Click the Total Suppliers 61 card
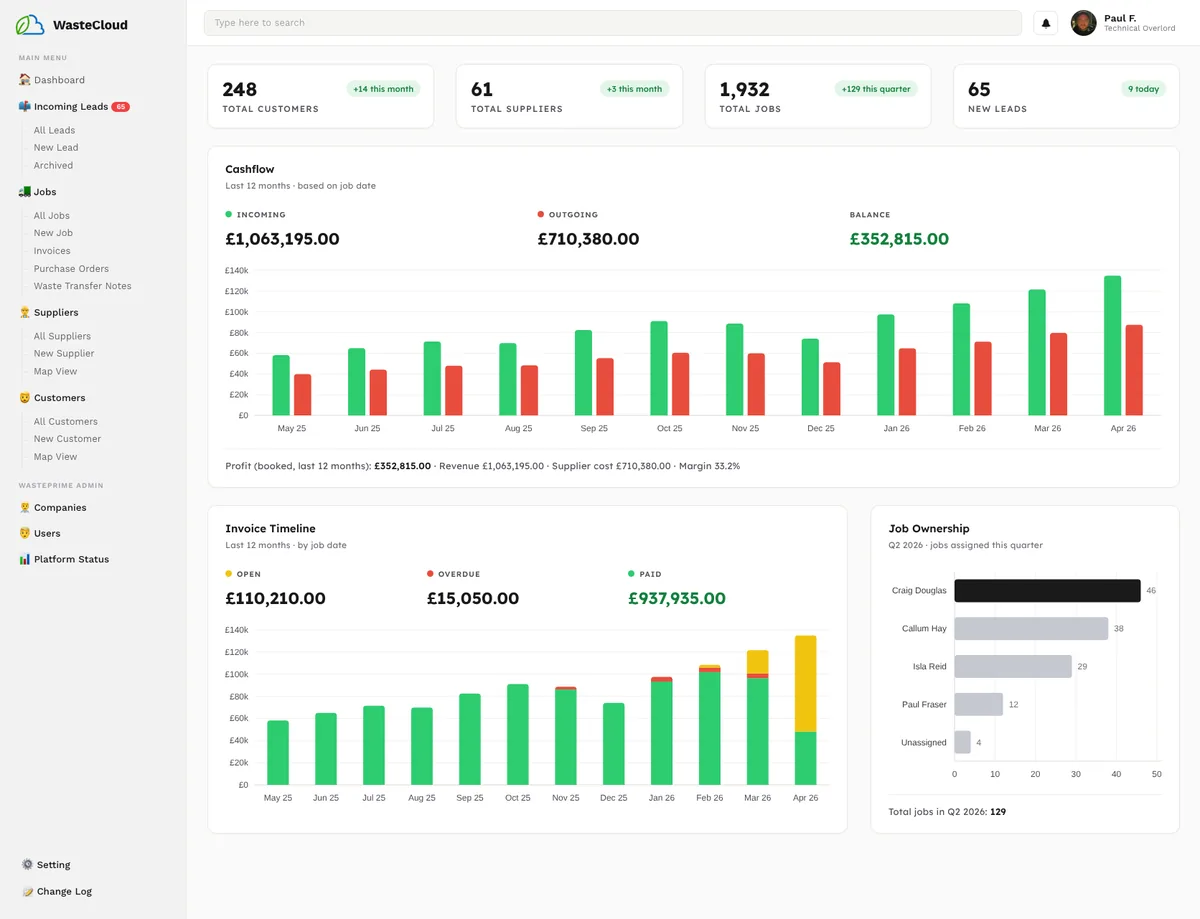1200x919 pixels. click(x=569, y=97)
